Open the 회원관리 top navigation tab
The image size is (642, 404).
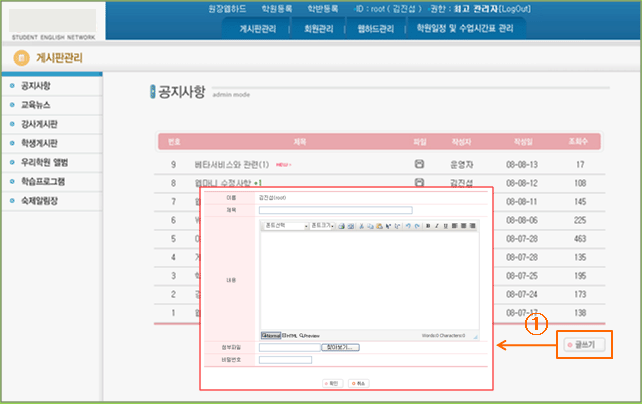[x=319, y=29]
